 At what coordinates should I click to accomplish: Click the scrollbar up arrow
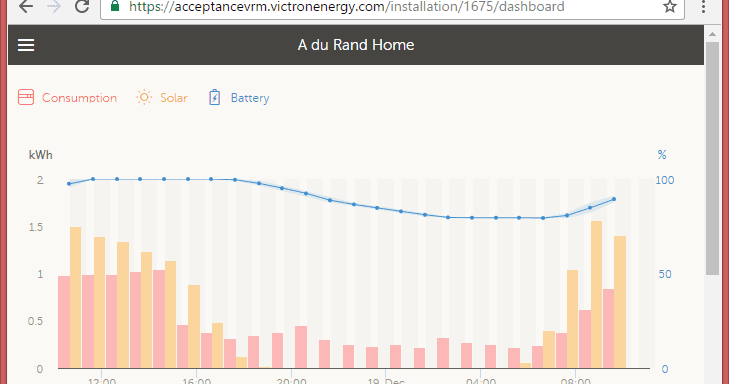pyautogui.click(x=712, y=34)
